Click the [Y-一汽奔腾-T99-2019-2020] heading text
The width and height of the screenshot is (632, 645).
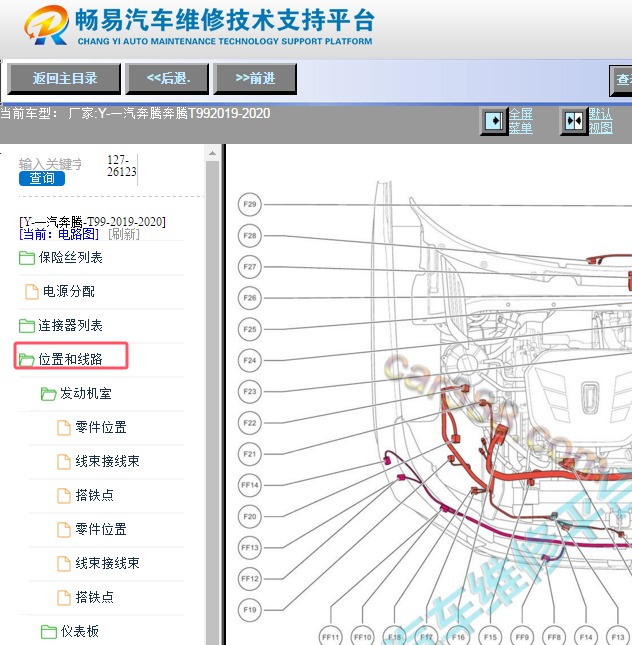pyautogui.click(x=93, y=222)
